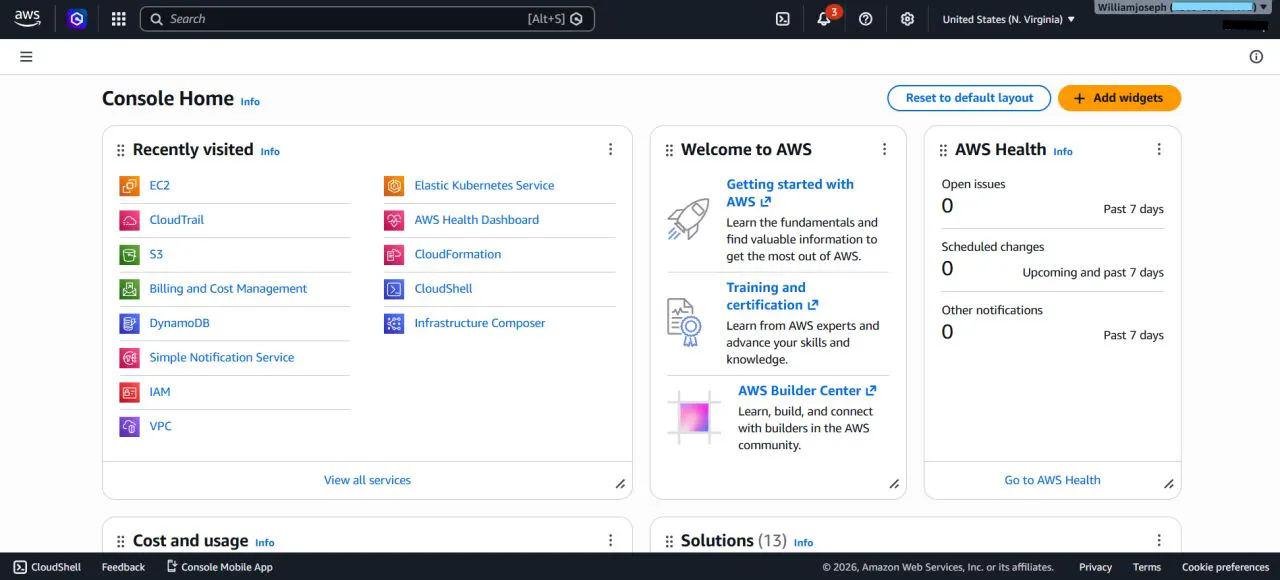This screenshot has width=1280, height=580.
Task: Click the Billing and Cost Management icon
Action: 129,289
